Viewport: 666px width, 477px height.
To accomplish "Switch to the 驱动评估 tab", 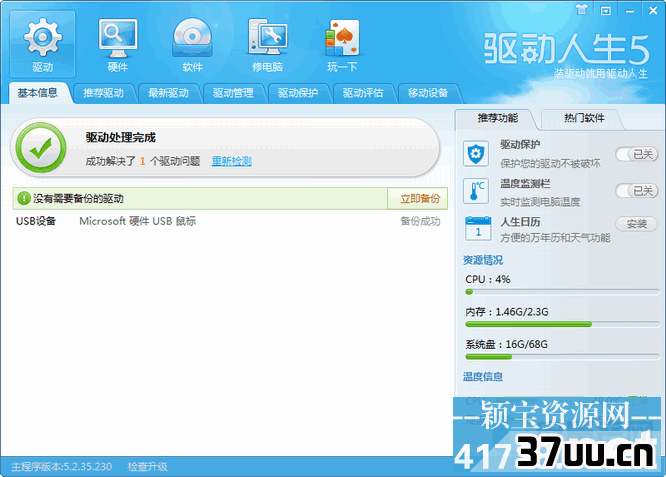I will click(x=363, y=93).
